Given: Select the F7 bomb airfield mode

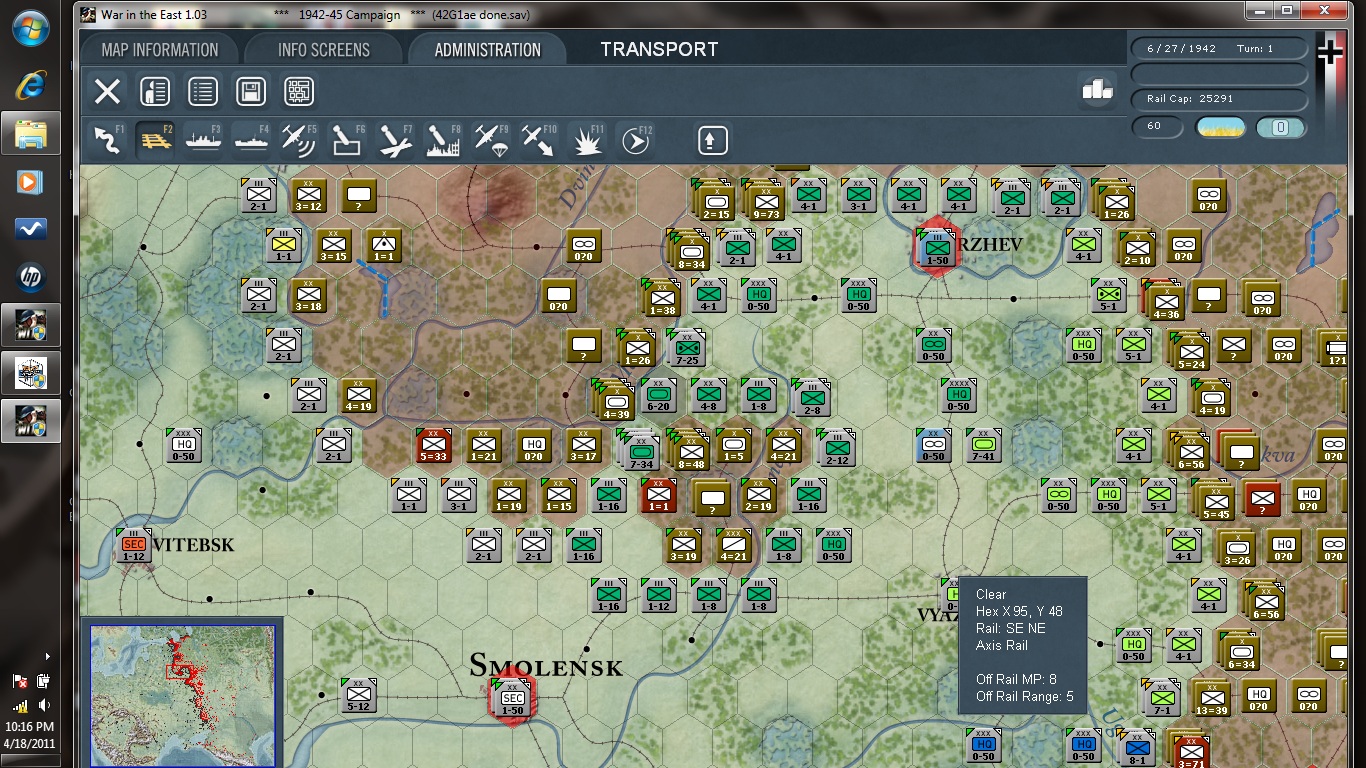Looking at the screenshot, I should (396, 140).
